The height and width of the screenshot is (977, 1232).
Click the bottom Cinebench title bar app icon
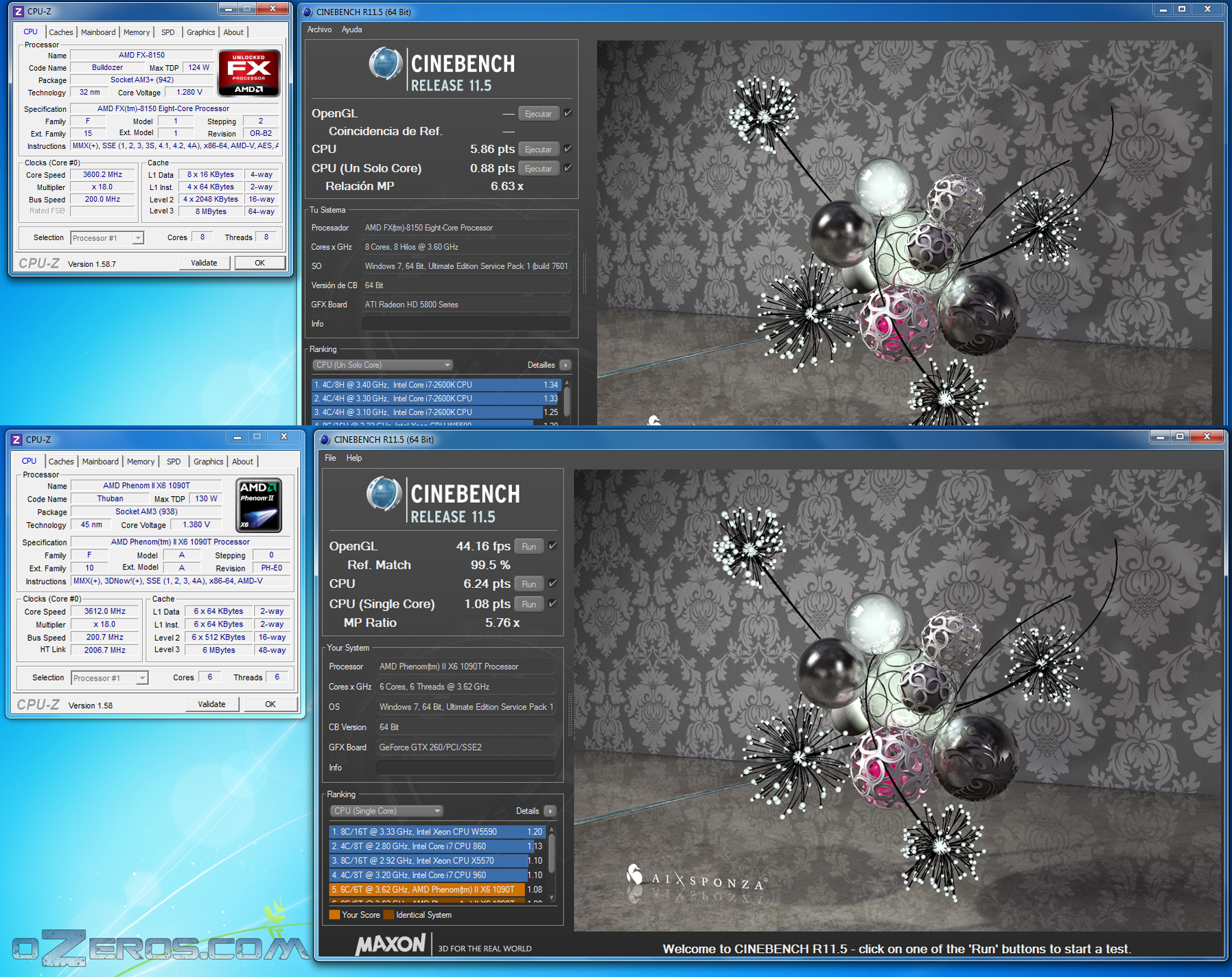[x=325, y=439]
